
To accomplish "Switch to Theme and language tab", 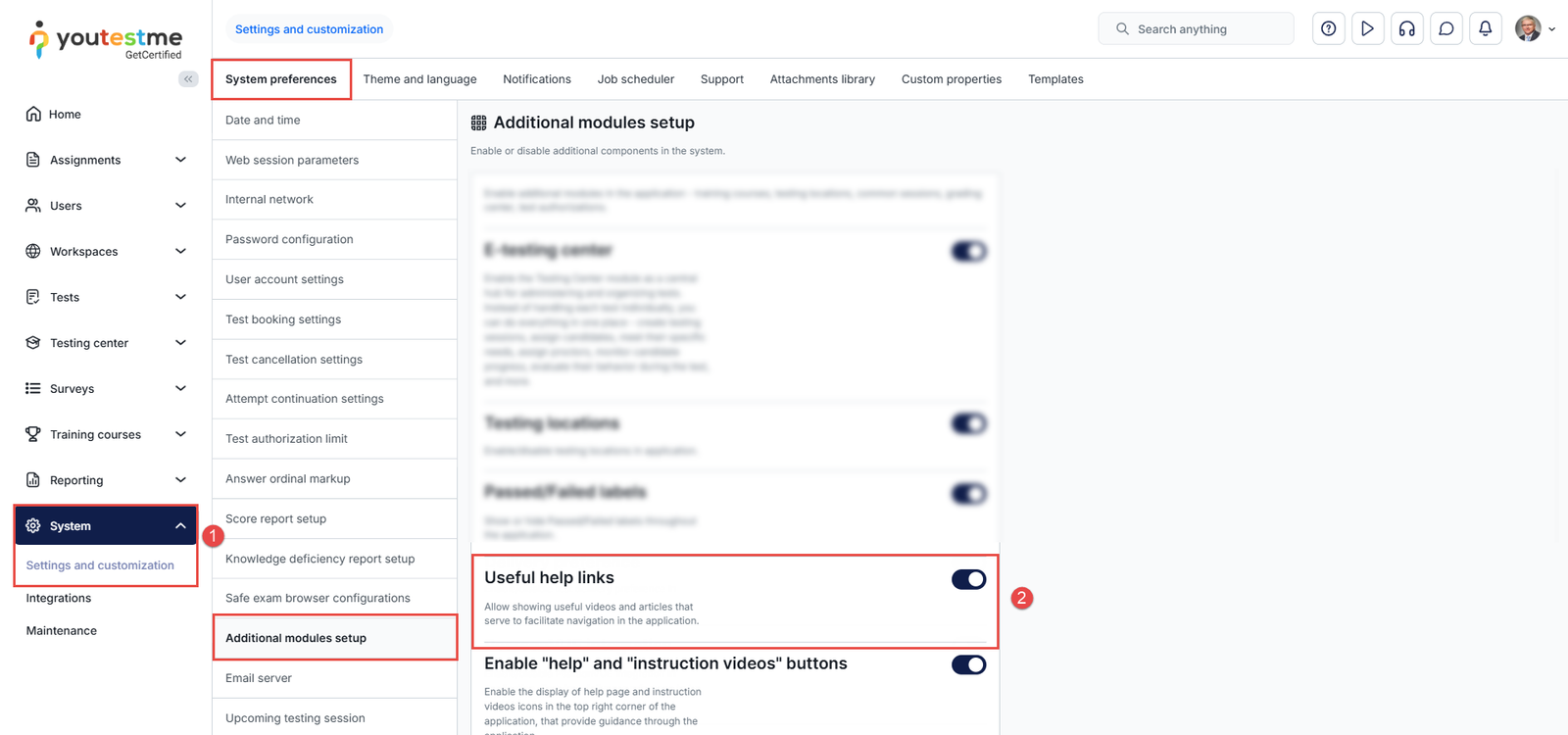I will point(419,79).
